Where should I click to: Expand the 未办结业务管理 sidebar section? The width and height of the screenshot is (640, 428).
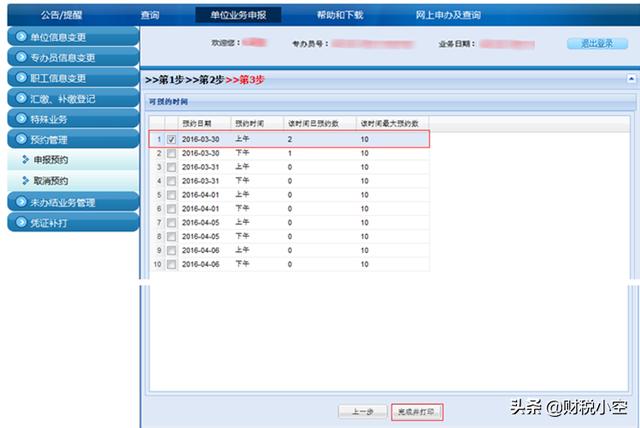(73, 202)
